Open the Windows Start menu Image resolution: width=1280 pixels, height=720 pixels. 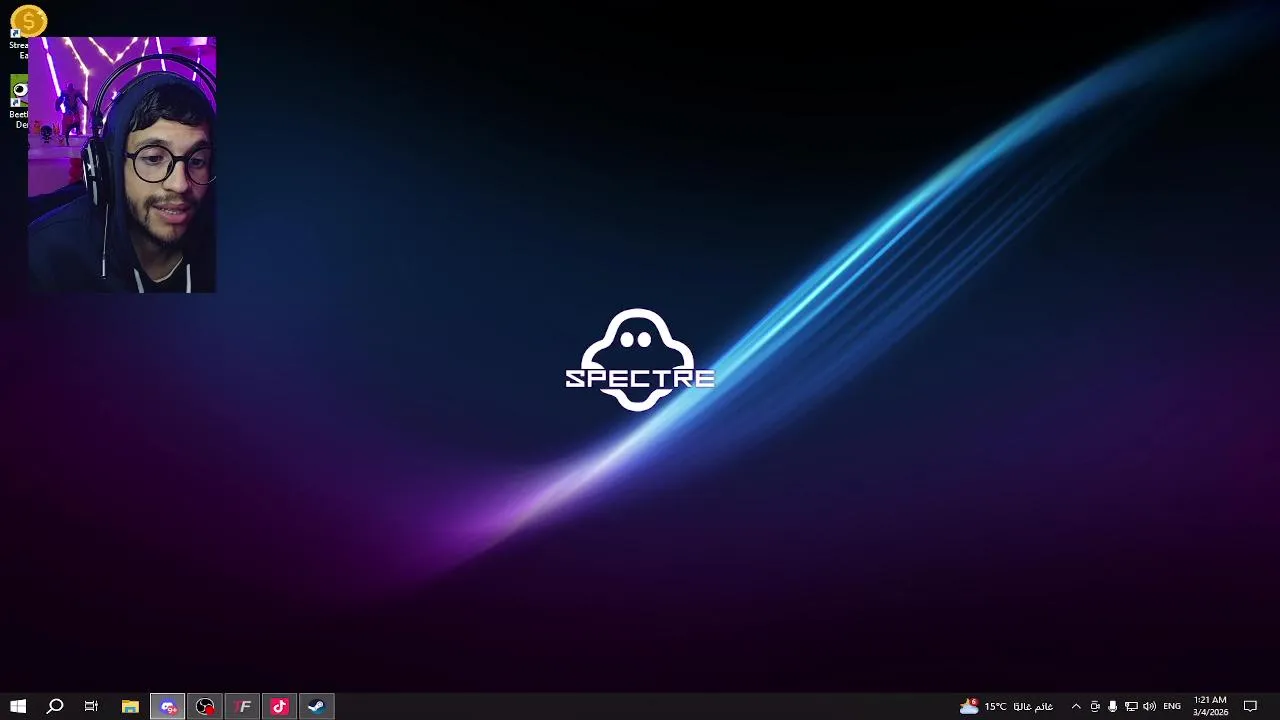click(x=18, y=706)
